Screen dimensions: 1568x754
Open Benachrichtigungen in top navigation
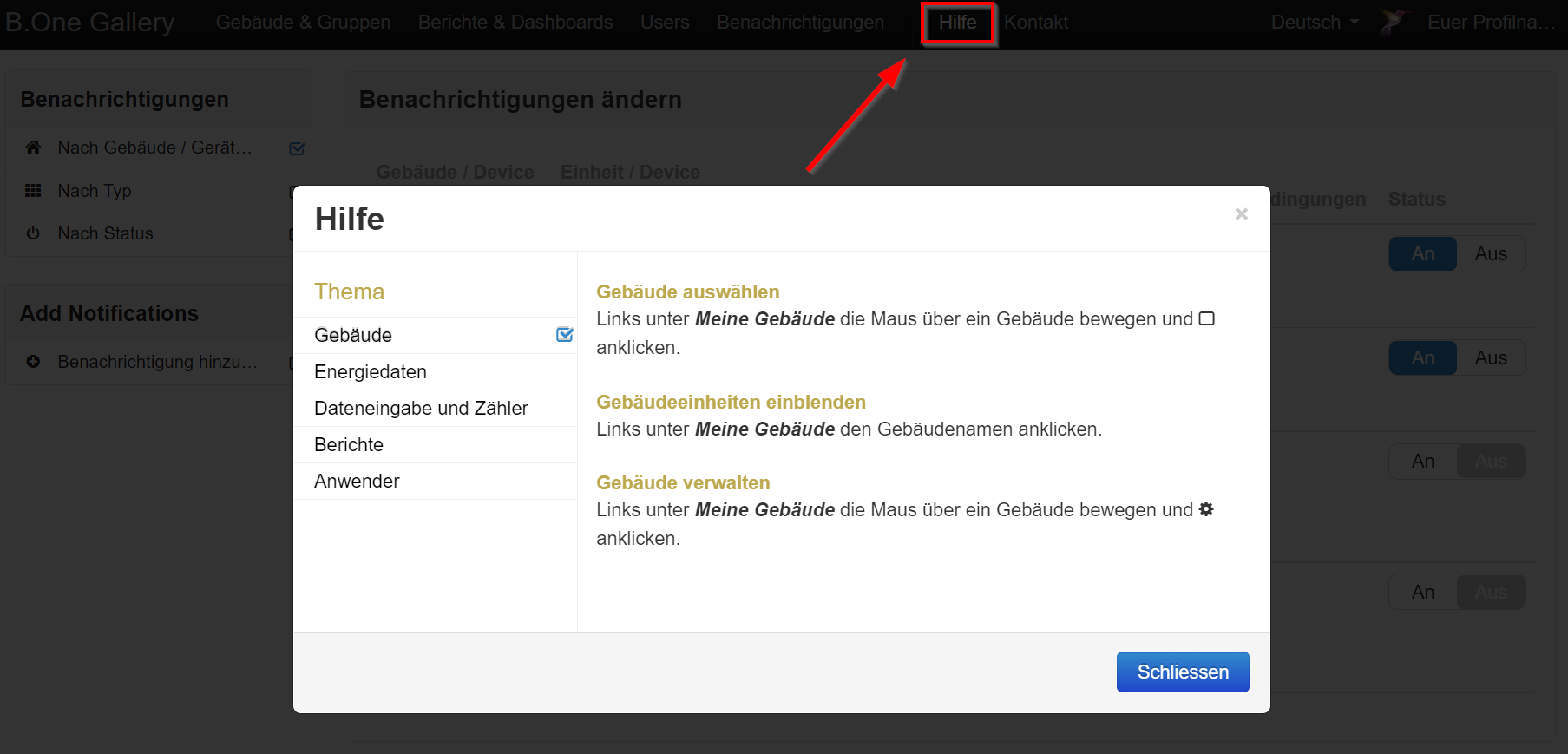click(800, 23)
